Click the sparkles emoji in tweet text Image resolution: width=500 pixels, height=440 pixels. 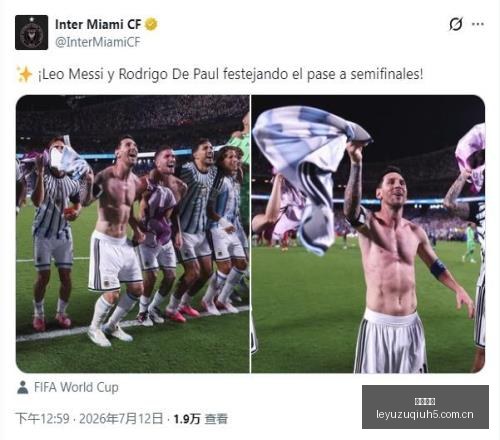point(24,74)
